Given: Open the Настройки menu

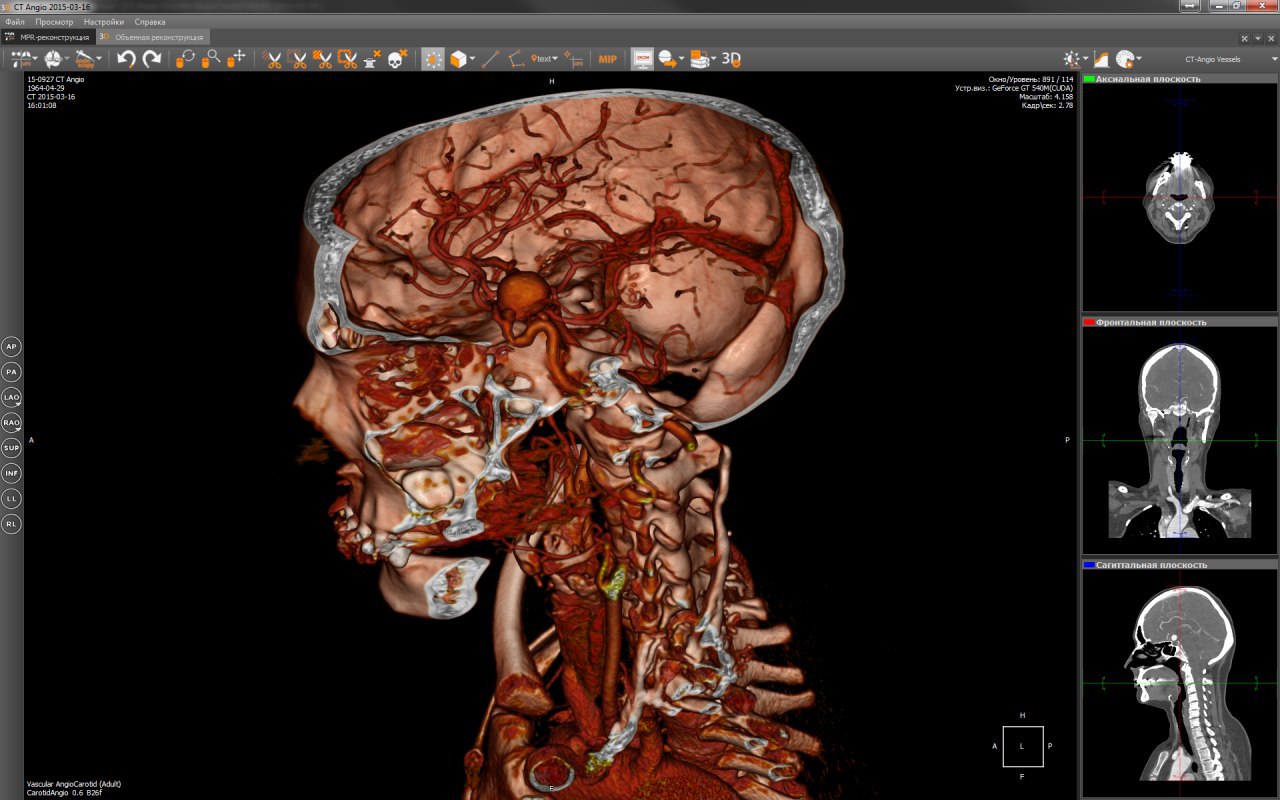Looking at the screenshot, I should coord(104,21).
